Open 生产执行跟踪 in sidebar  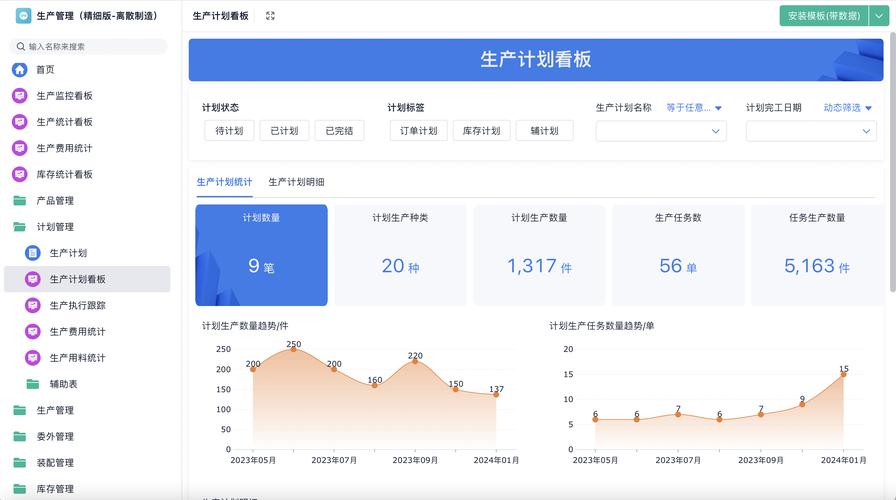[87, 305]
